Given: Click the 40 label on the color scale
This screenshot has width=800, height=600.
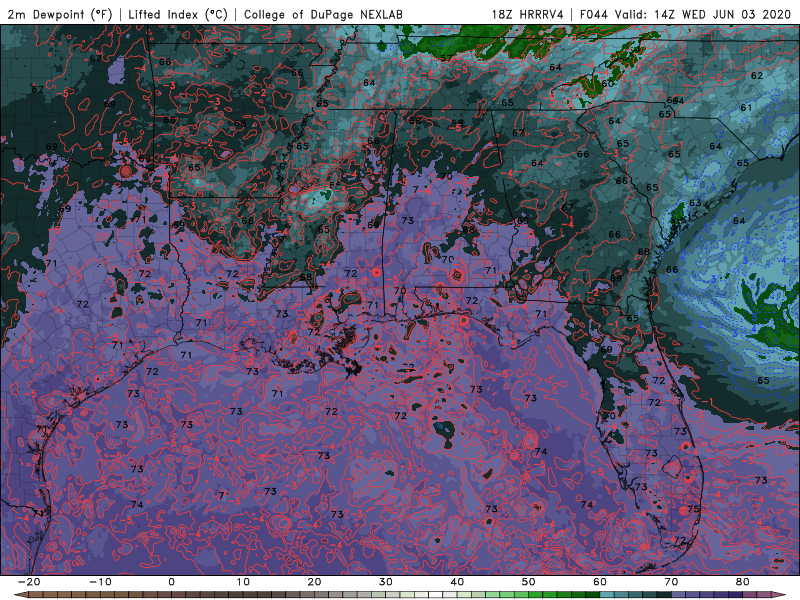Looking at the screenshot, I should 457,582.
